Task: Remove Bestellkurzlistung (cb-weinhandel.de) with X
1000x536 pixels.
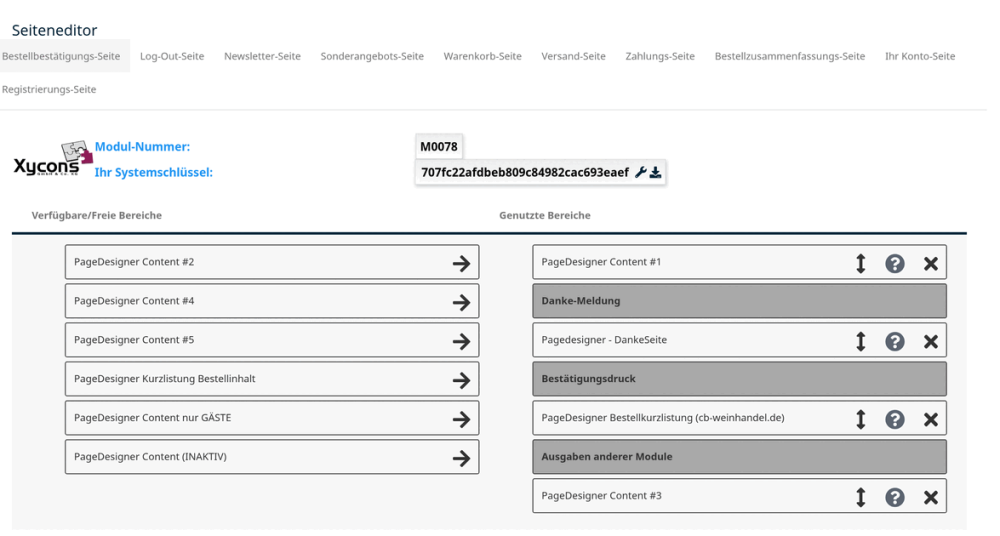Action: (930, 419)
